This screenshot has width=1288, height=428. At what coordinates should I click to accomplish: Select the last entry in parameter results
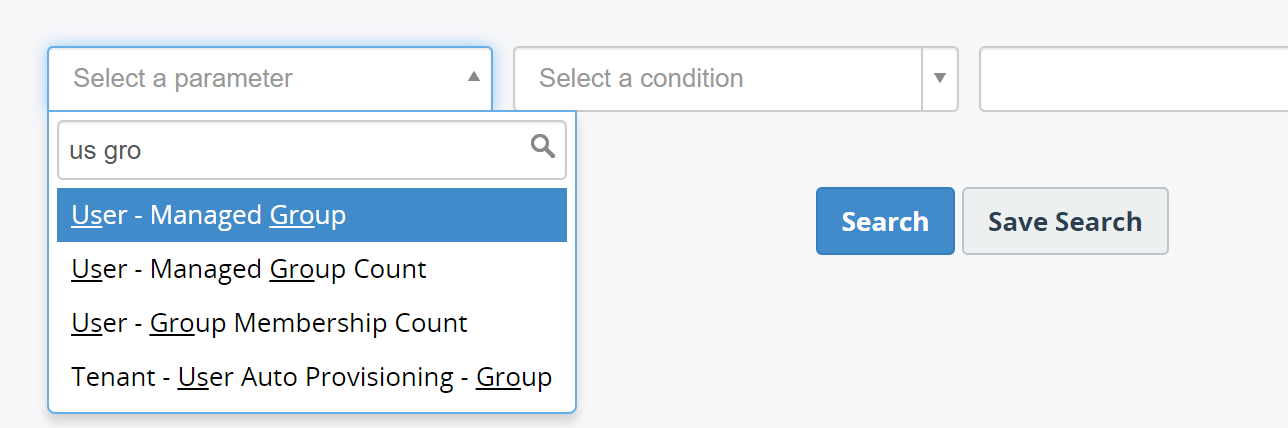pos(312,377)
